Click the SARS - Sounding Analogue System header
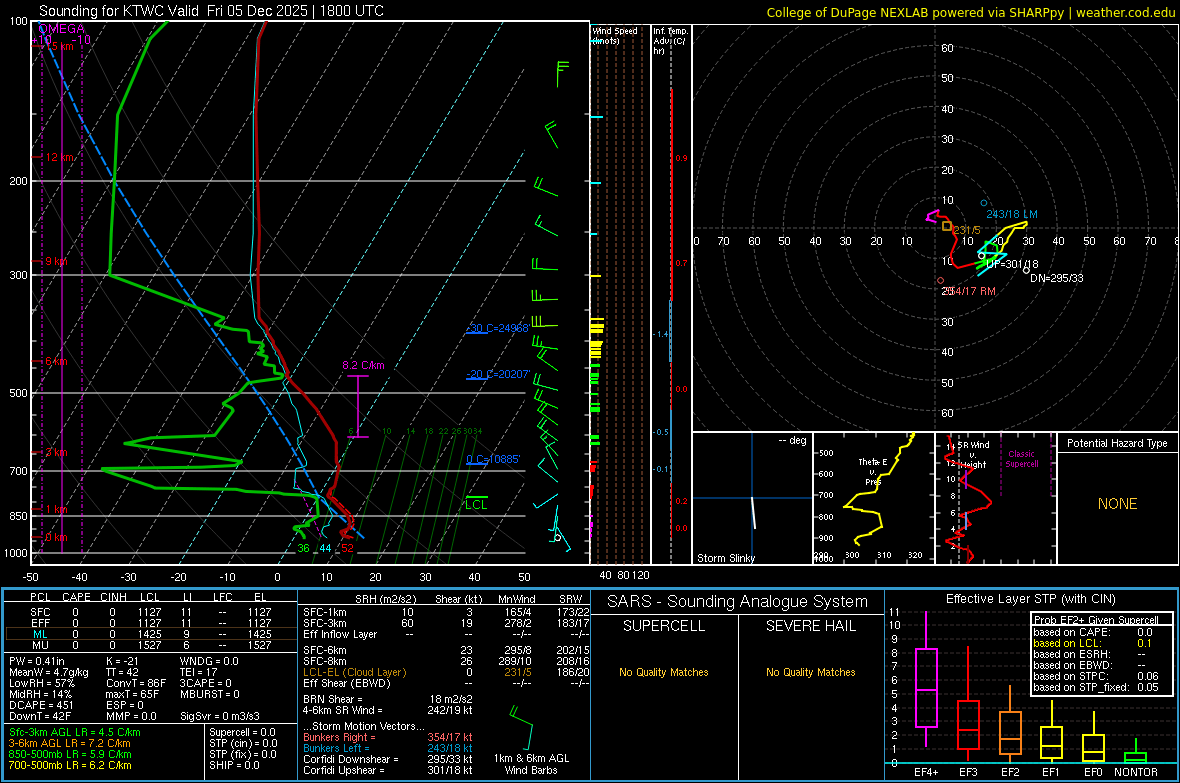 [737, 602]
